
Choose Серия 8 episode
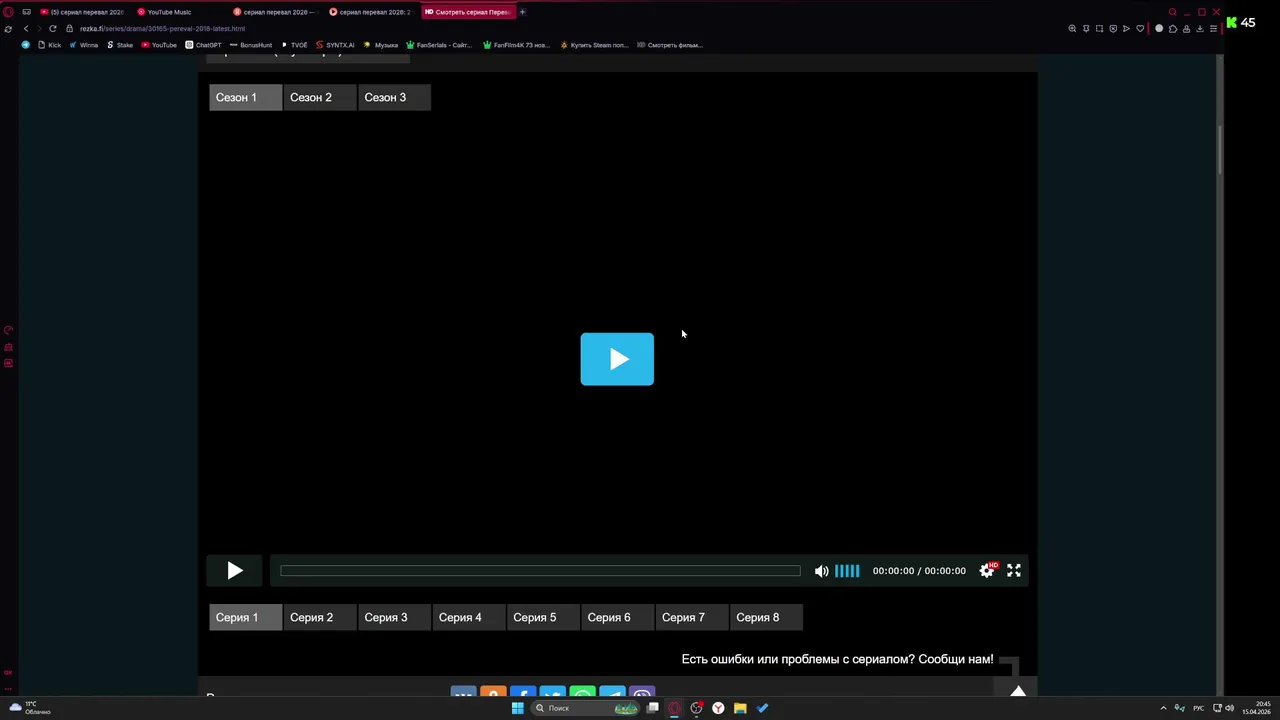766,617
